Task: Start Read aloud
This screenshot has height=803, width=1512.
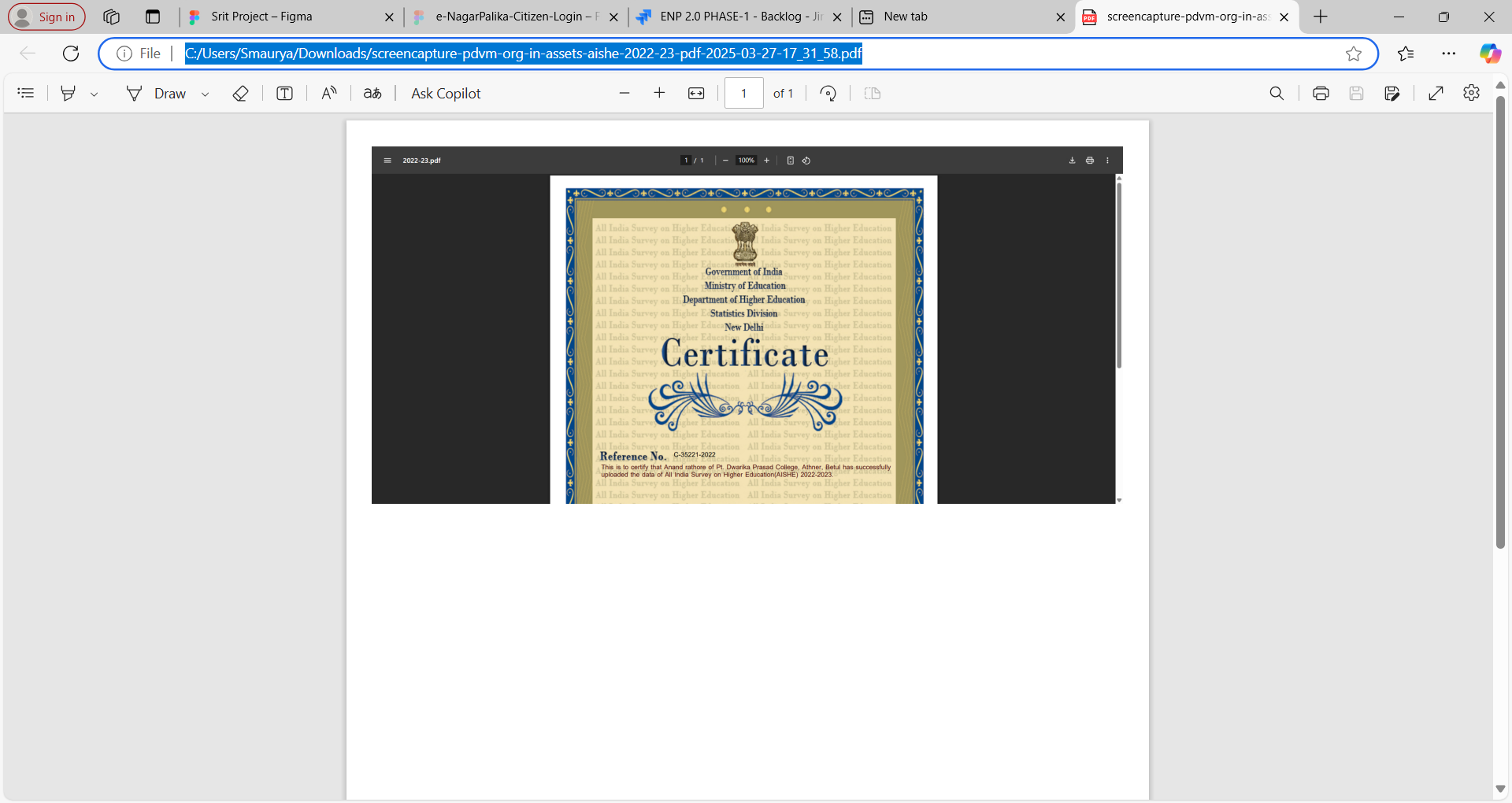Action: coord(329,93)
